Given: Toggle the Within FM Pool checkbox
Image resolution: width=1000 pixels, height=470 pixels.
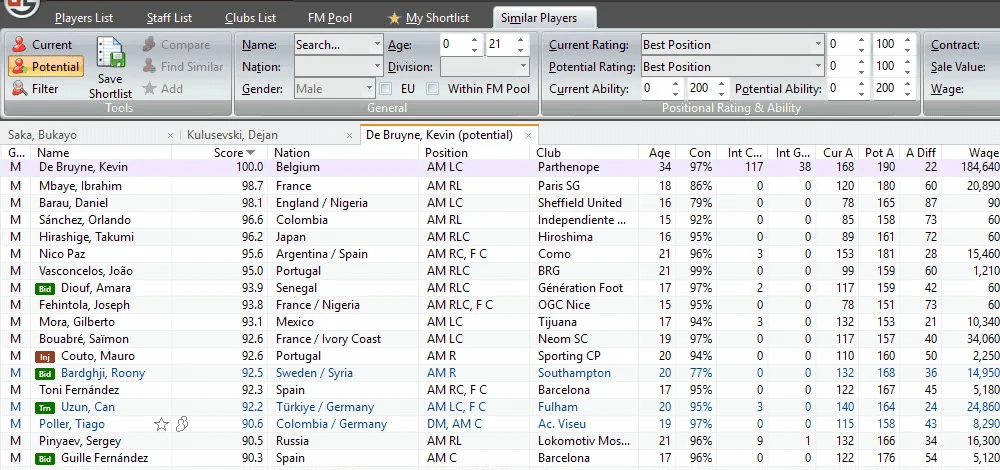Looking at the screenshot, I should [432, 89].
